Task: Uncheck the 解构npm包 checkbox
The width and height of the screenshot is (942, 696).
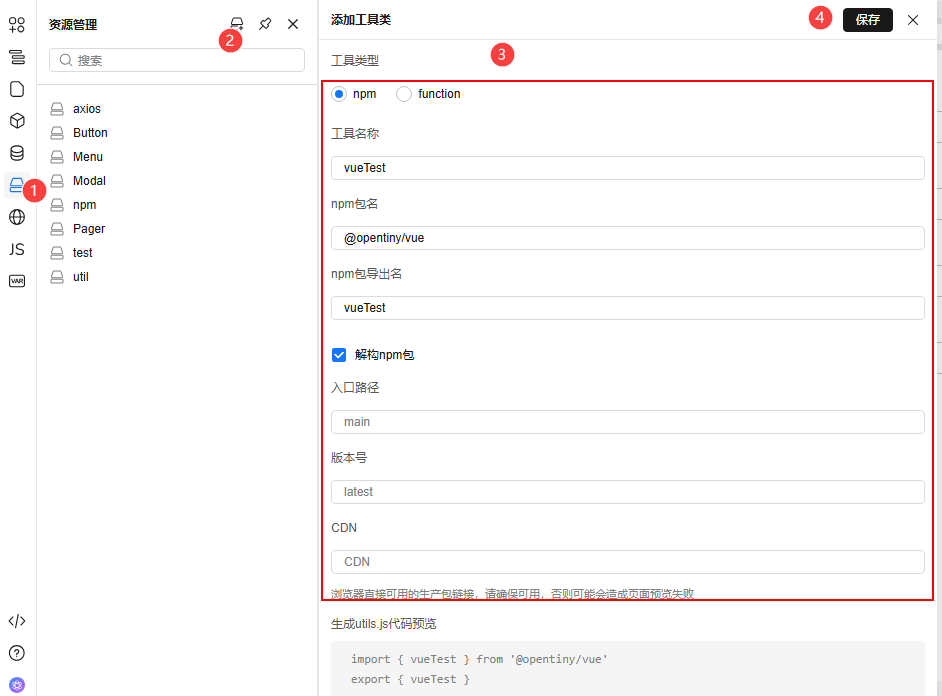Action: pos(339,354)
